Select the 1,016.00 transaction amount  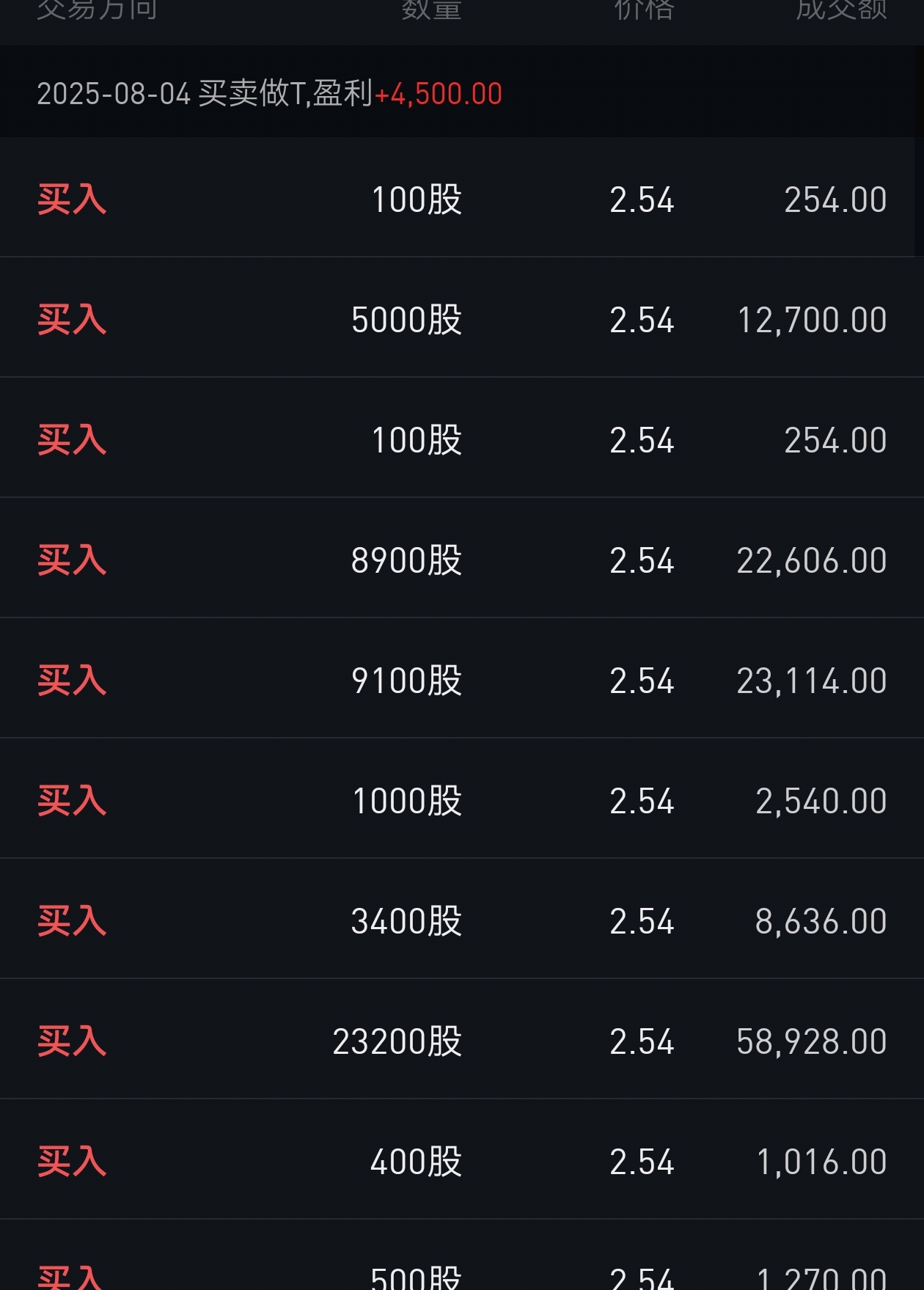click(x=821, y=1162)
